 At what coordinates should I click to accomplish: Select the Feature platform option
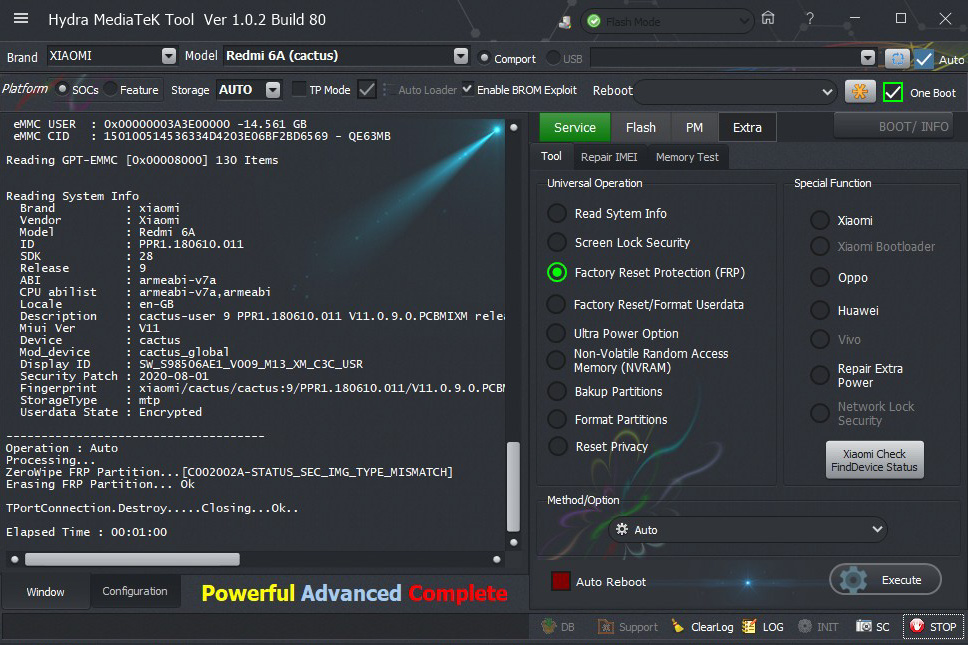coord(111,89)
